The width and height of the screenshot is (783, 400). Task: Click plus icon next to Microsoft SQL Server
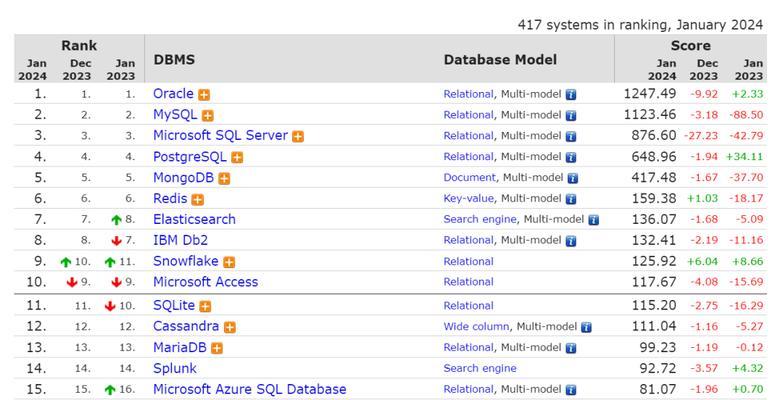(298, 136)
